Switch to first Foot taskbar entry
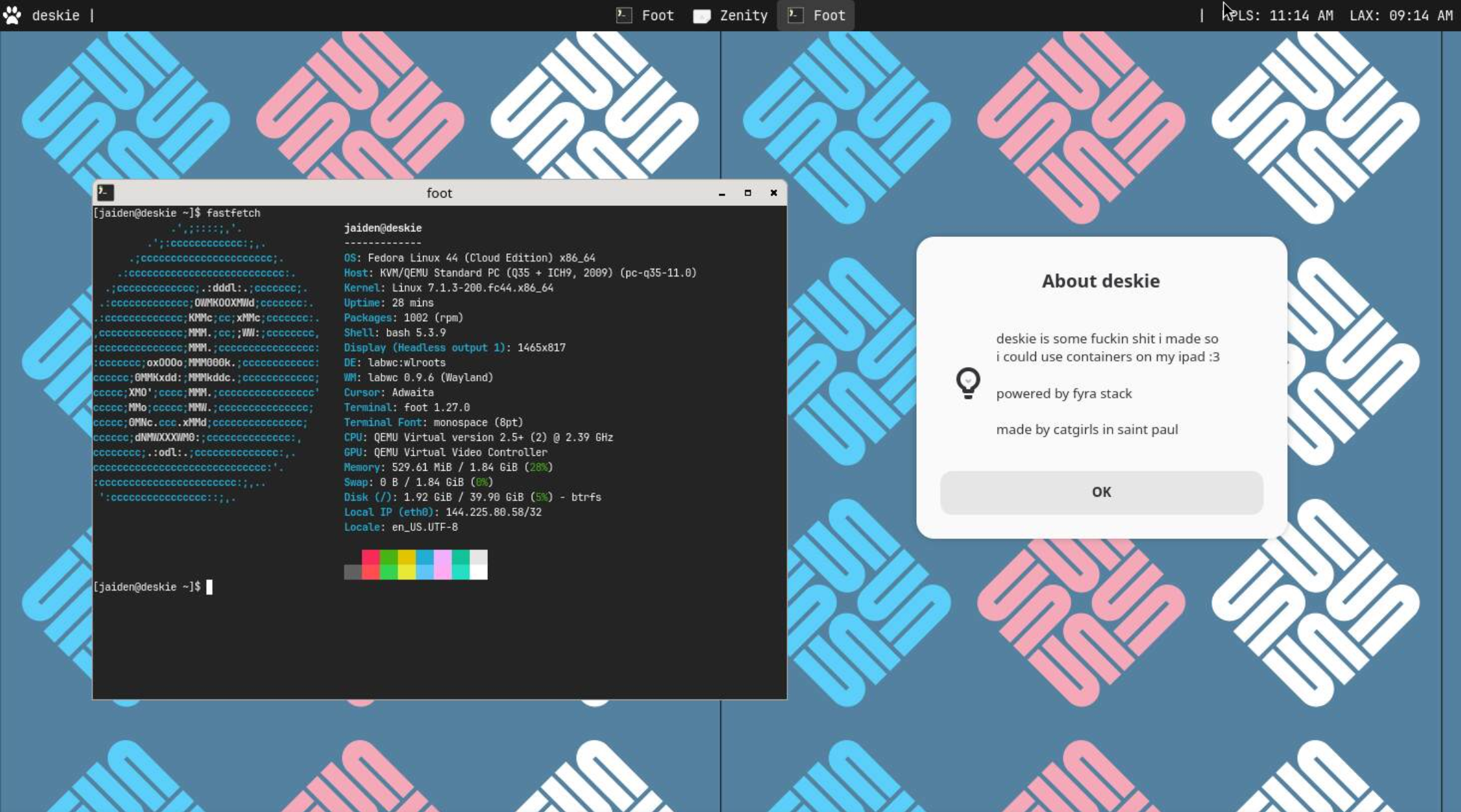Screen dimensions: 1461x812 [x=645, y=16]
